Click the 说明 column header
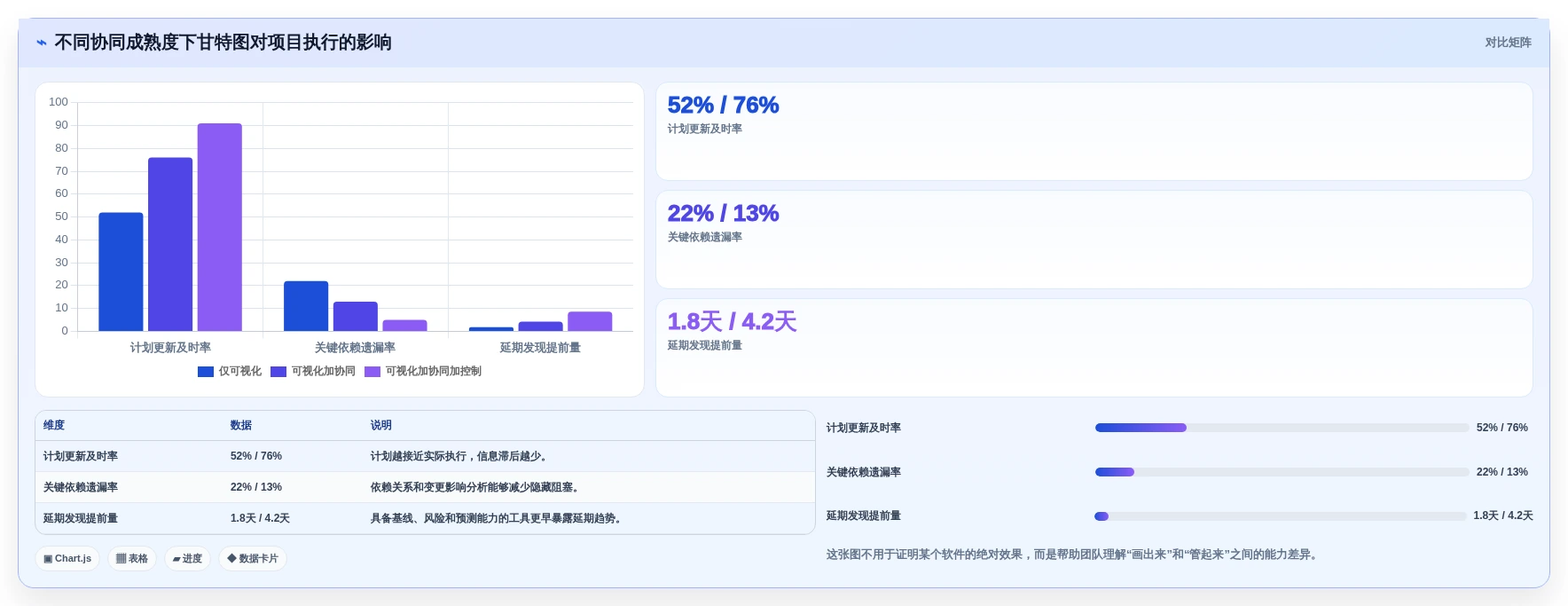 tap(381, 426)
